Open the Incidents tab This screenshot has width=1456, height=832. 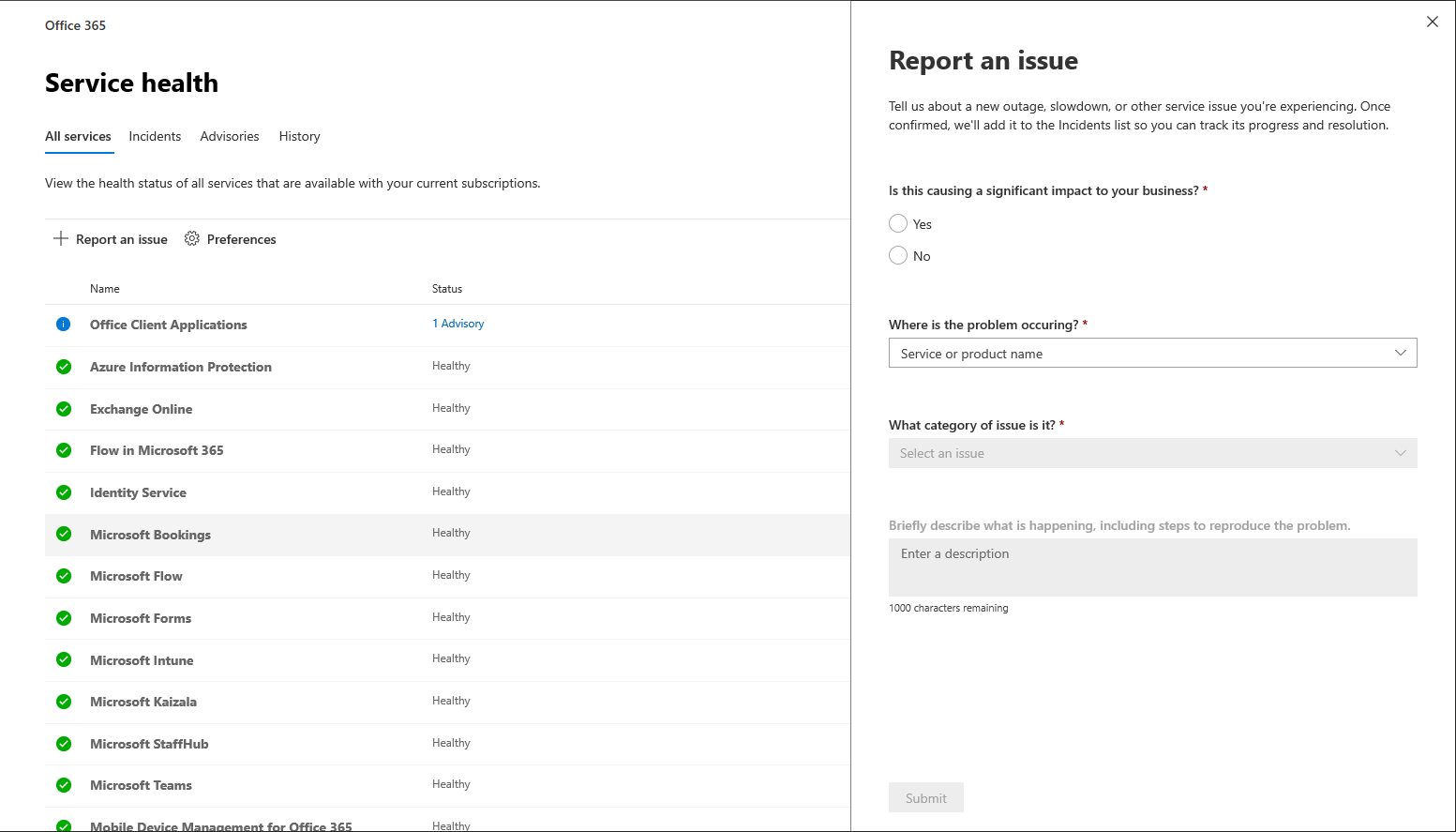tap(155, 136)
